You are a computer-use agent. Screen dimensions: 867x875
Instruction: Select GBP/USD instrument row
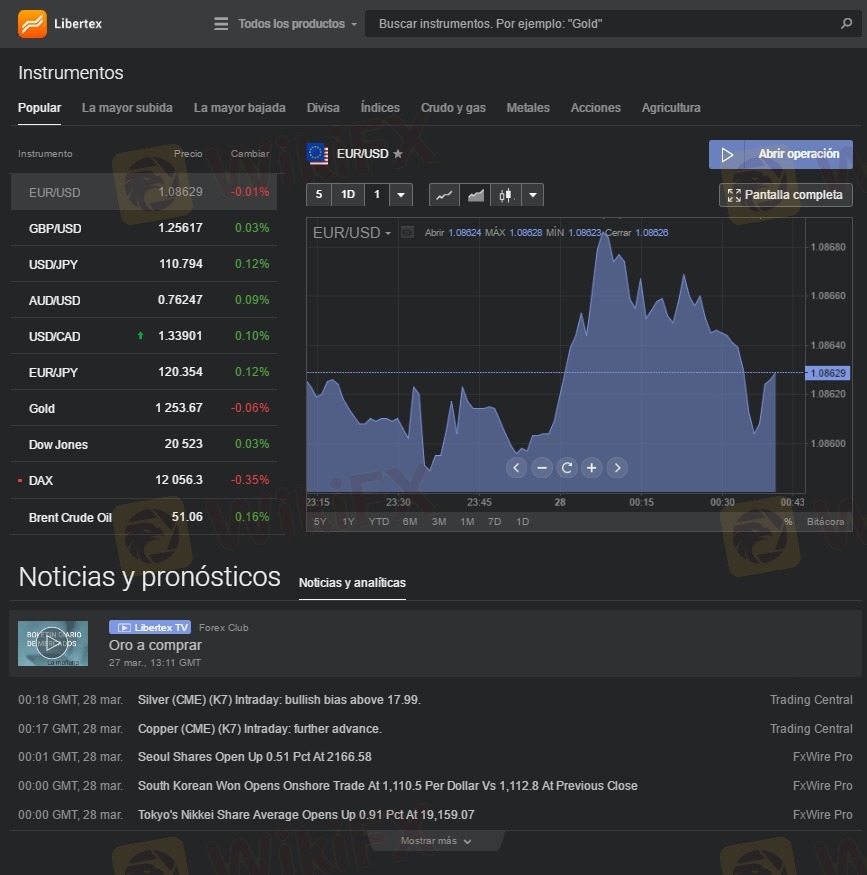144,228
